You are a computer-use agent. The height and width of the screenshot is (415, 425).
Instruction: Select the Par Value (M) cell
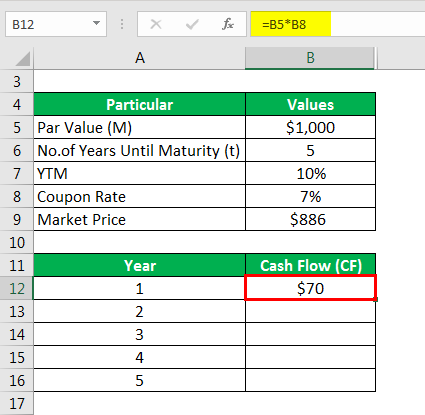140,127
